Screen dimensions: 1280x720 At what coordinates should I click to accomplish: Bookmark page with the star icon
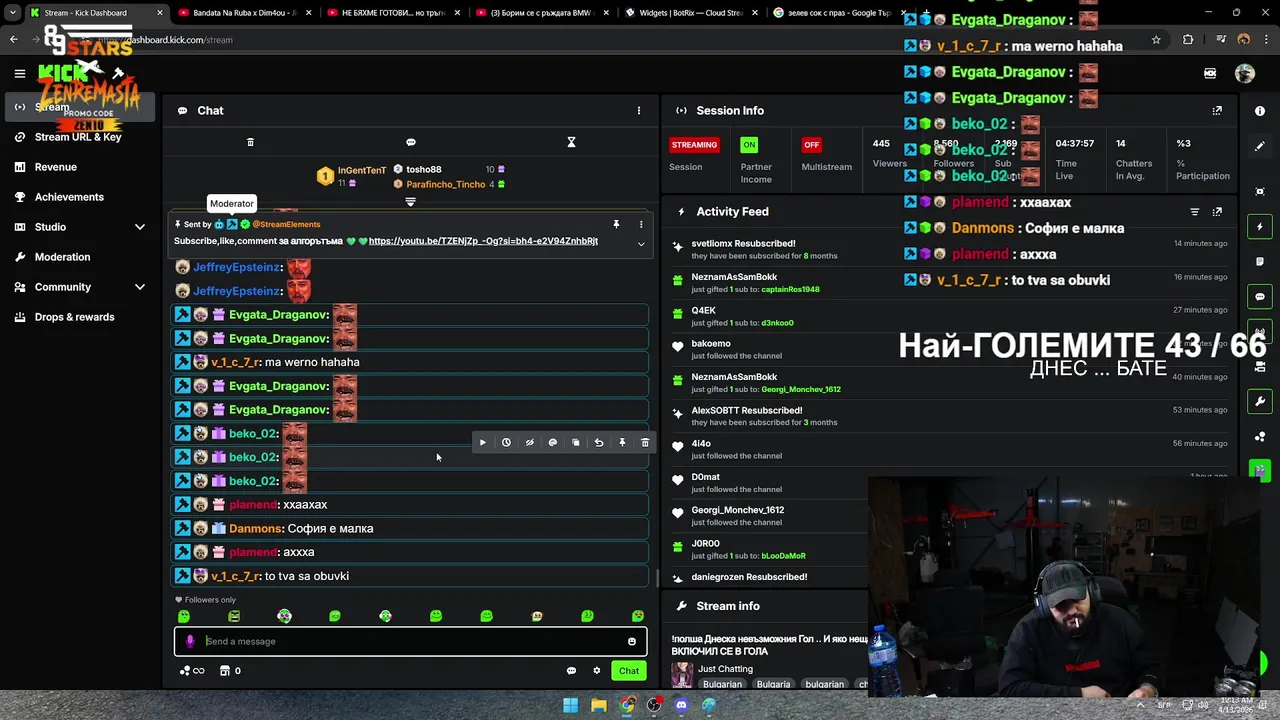point(1156,39)
